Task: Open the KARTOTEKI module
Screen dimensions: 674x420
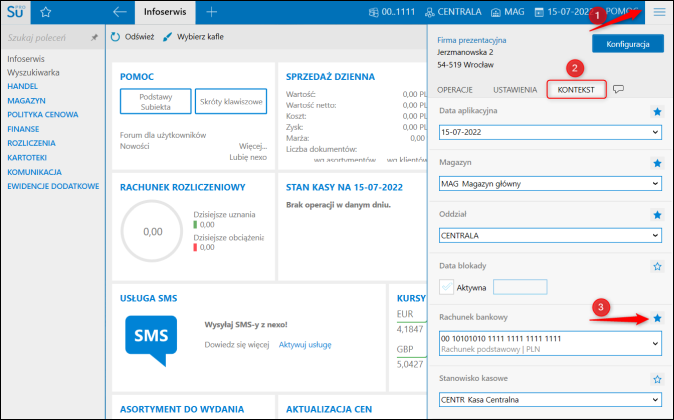Action: (27, 158)
